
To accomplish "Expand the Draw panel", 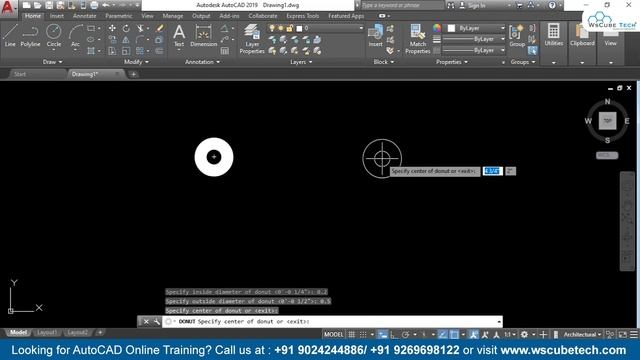I will click(53, 62).
